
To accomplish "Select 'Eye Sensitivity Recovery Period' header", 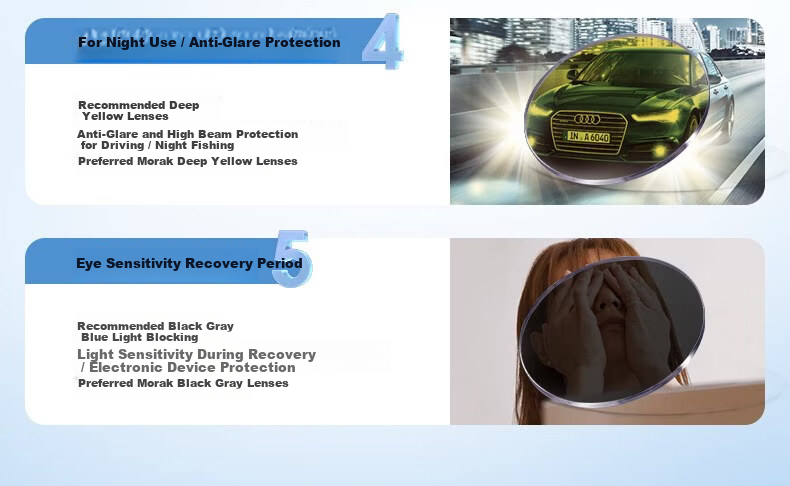I will click(x=189, y=263).
